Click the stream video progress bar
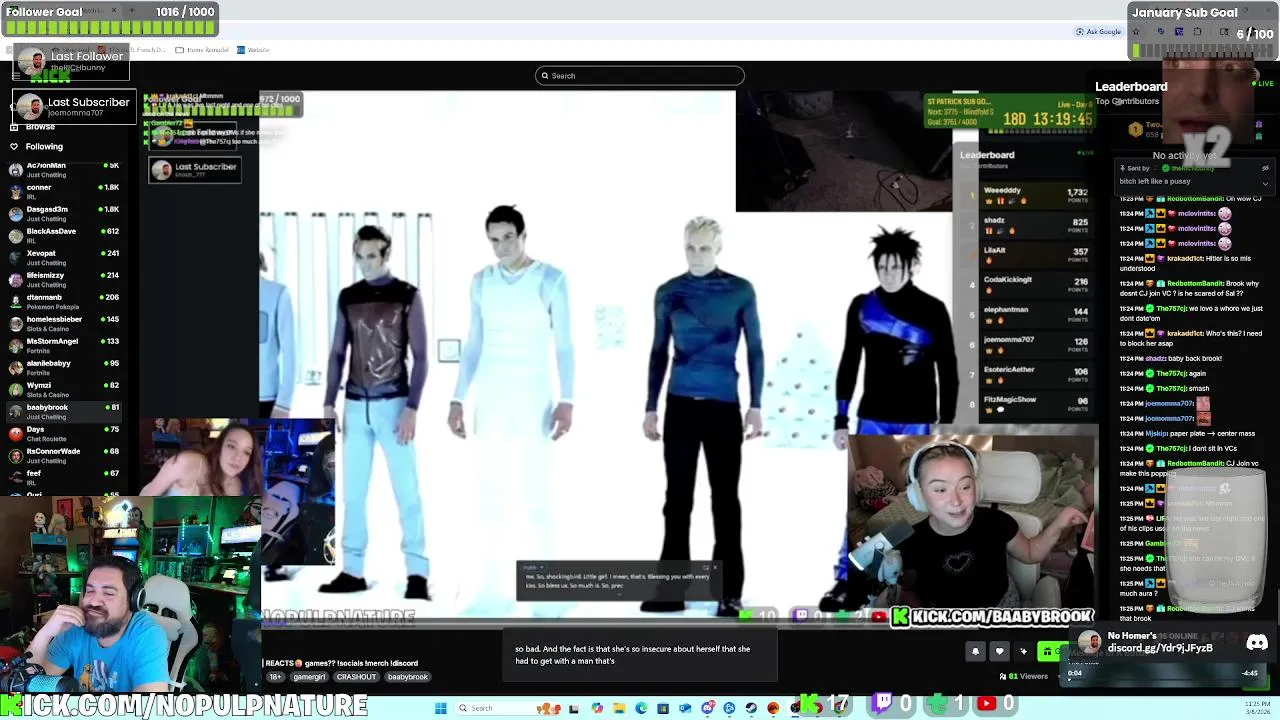This screenshot has height=720, width=1280. [x=680, y=626]
